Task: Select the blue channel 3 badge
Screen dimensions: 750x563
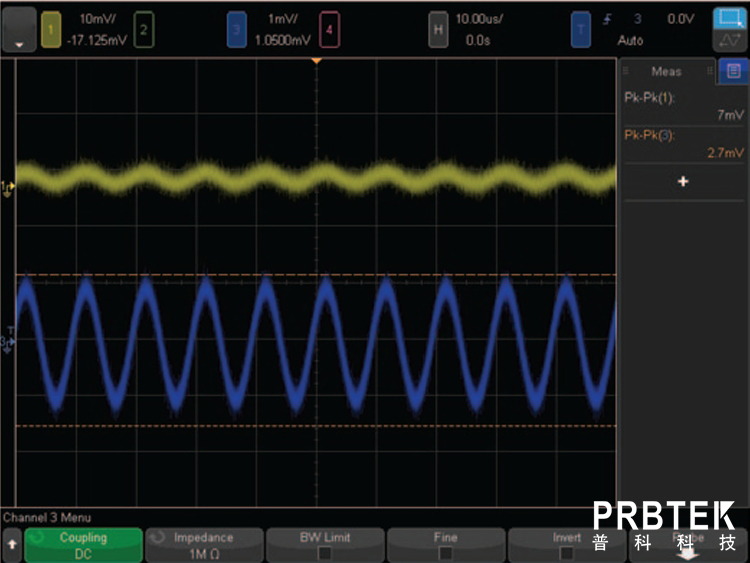Action: [236, 30]
